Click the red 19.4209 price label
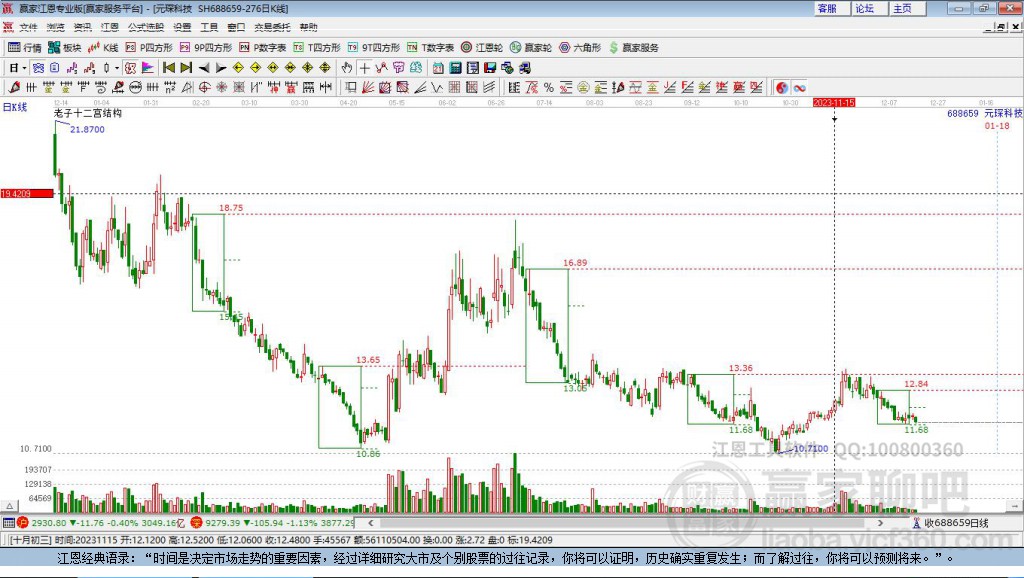 tap(27, 193)
